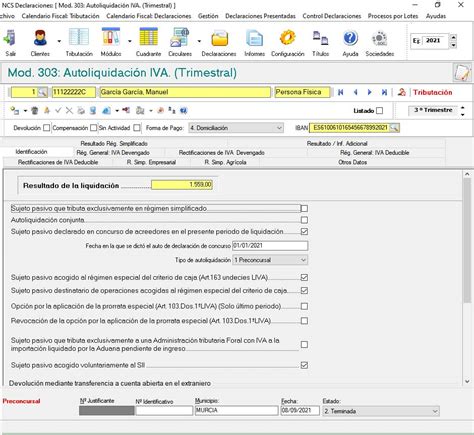Switch to R. Simp. Agrícola tab
Viewport: 474px width, 435px height.
tap(225, 162)
